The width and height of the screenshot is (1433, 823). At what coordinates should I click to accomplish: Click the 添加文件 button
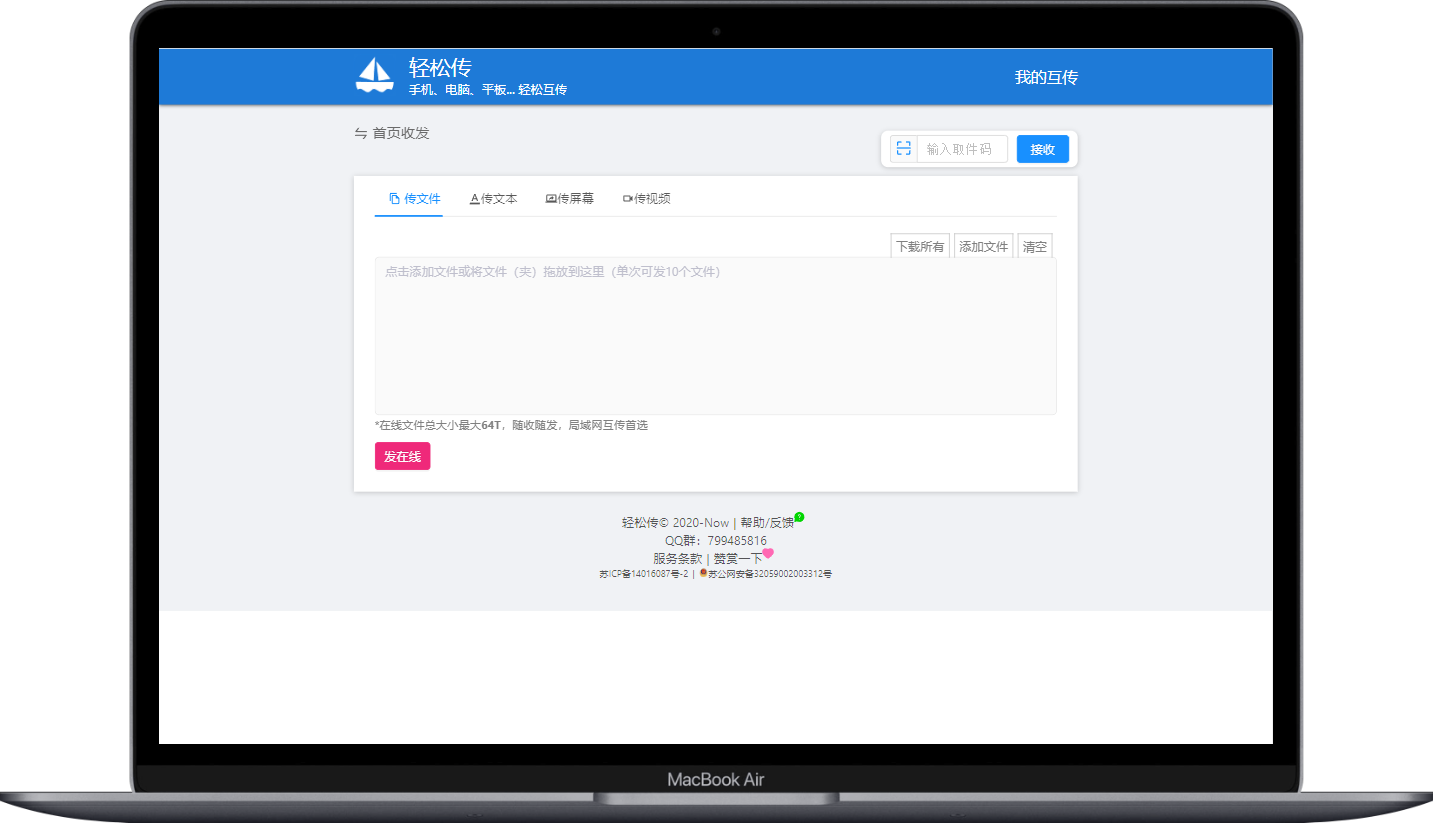tap(984, 246)
